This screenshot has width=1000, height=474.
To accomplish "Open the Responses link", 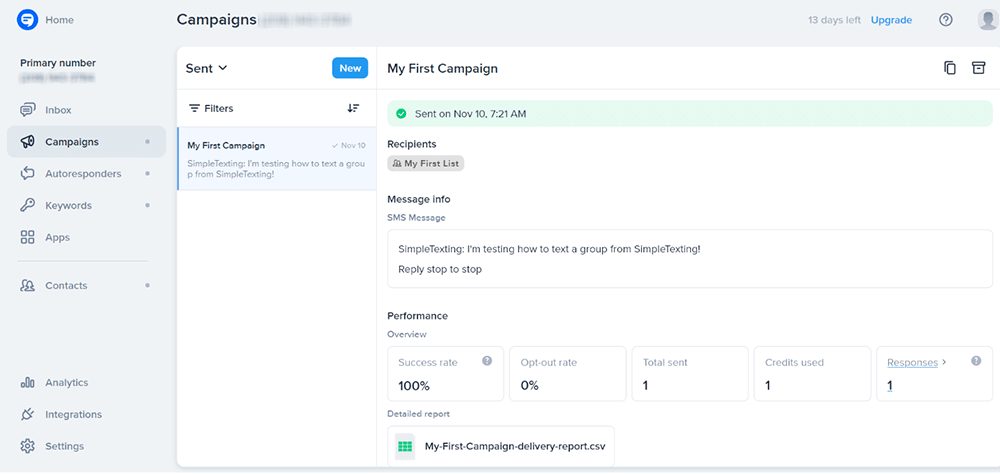I will pos(913,362).
